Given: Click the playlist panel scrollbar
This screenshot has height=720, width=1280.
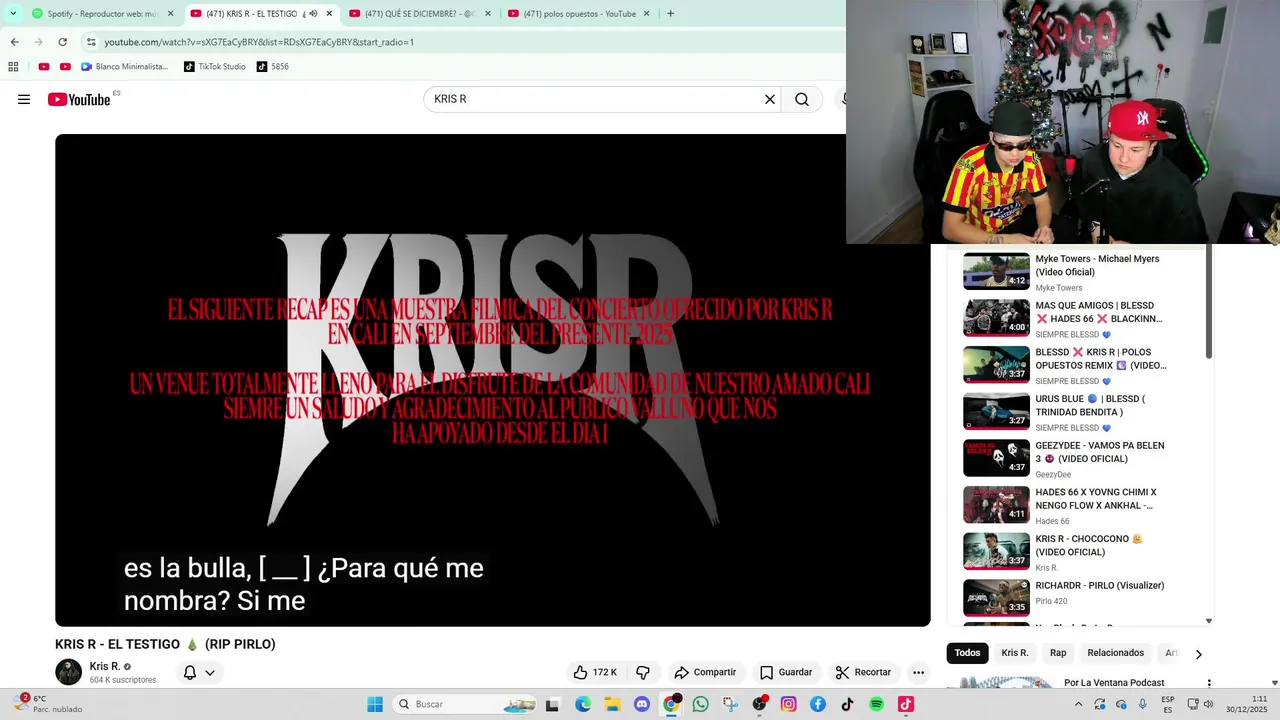Looking at the screenshot, I should (x=1209, y=303).
